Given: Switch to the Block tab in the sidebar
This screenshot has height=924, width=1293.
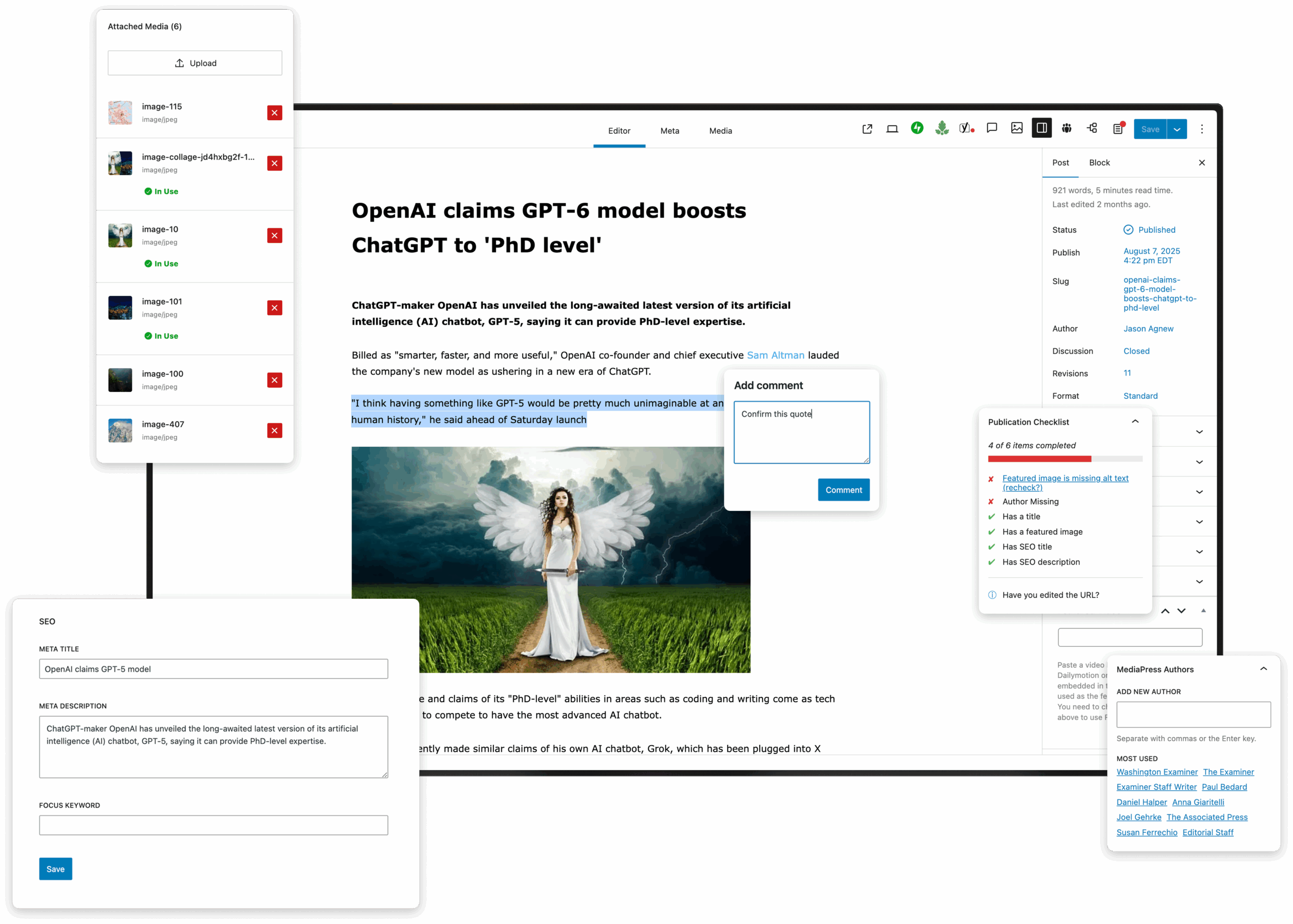Looking at the screenshot, I should (x=1099, y=163).
